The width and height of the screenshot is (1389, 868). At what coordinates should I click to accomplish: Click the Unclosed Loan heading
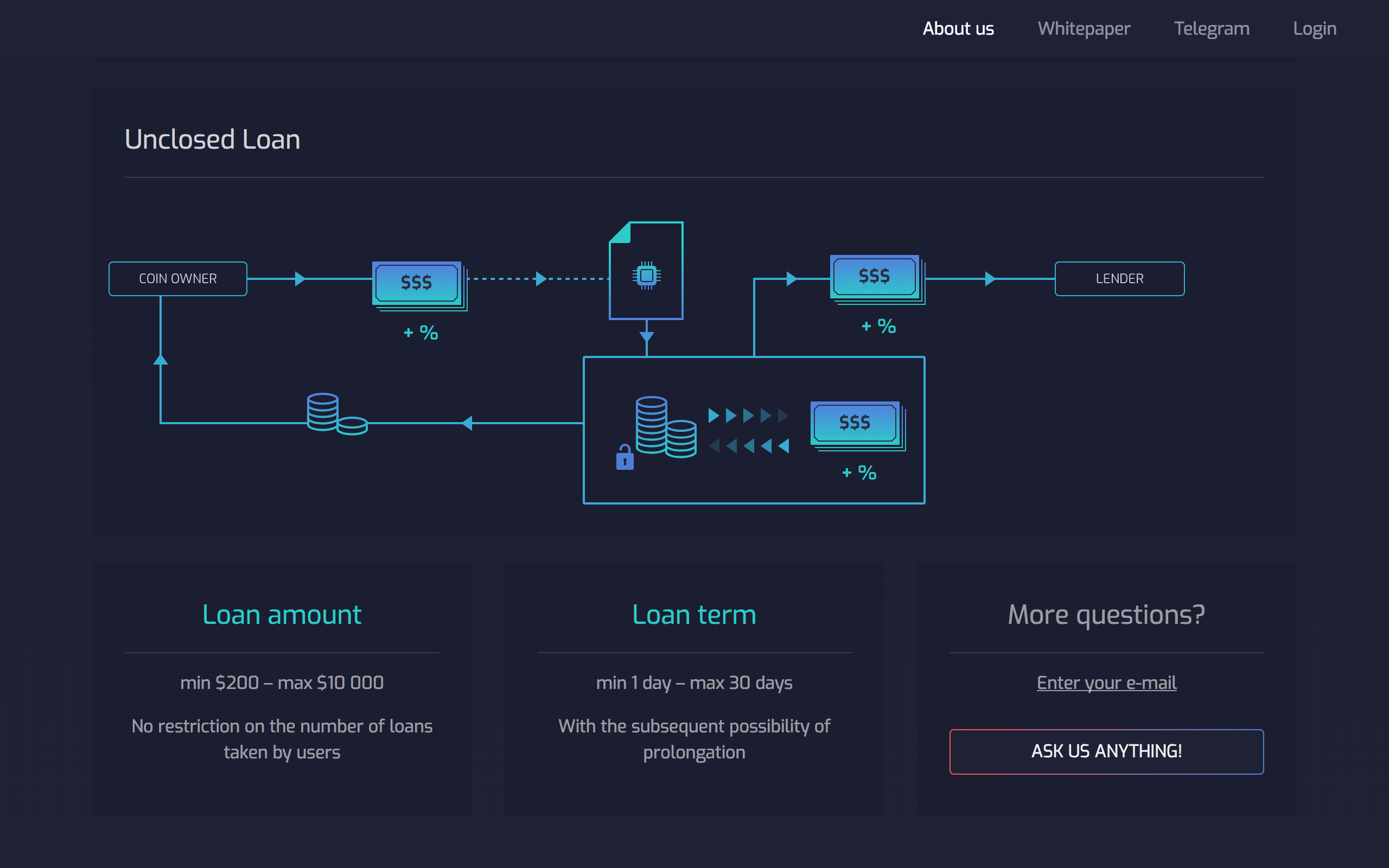click(212, 138)
